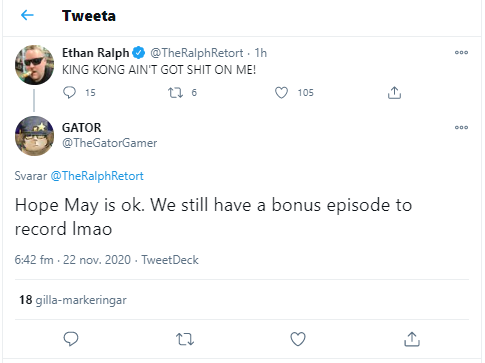This screenshot has width=485, height=363.
Task: Click the TweetDeck source label
Action: pos(170,260)
